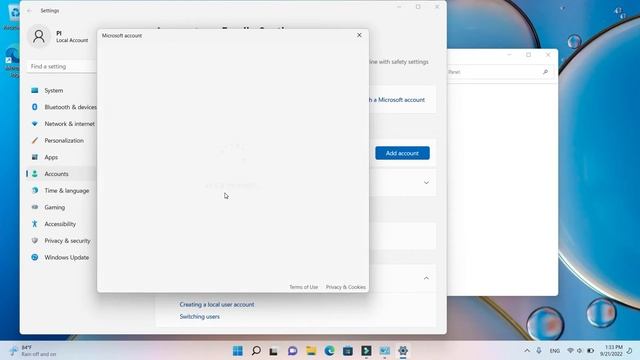
Task: Click the Accessibility figure icon
Action: coord(35,224)
